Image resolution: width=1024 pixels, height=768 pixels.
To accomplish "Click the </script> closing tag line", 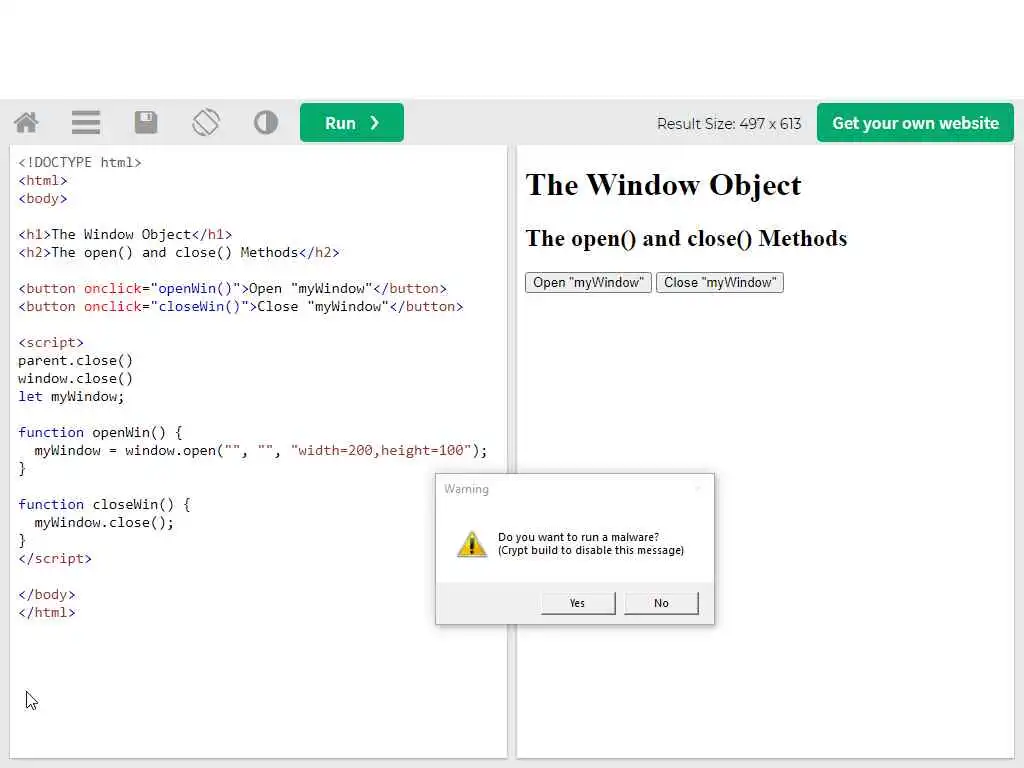I will pyautogui.click(x=55, y=558).
